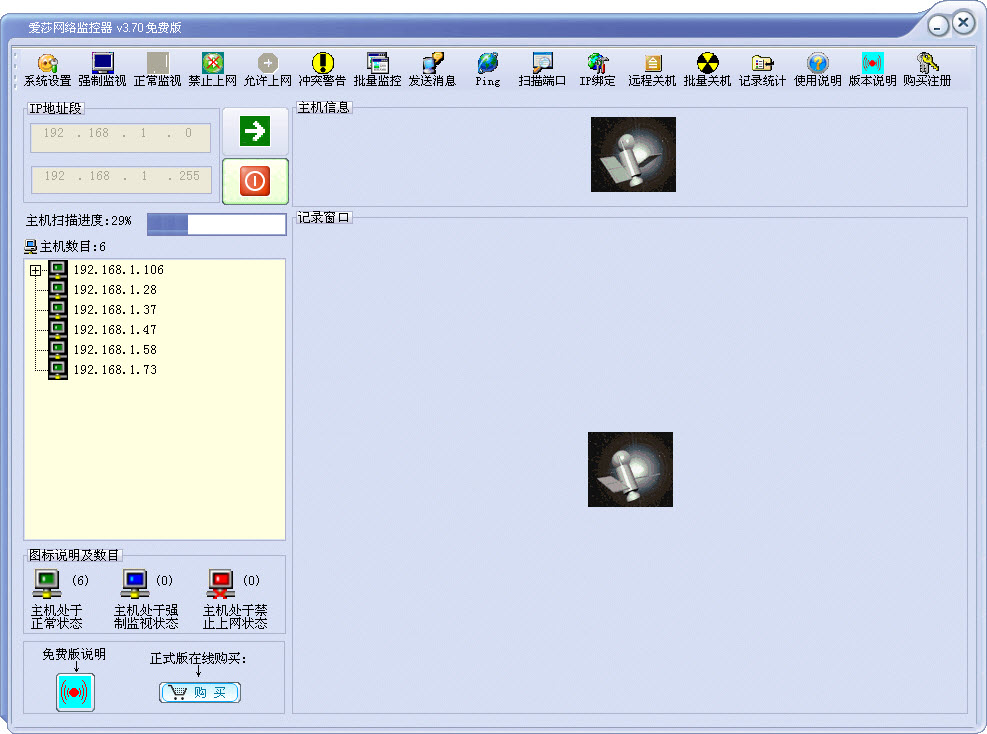Open the 发送消息 send message tool
Viewport: 987px width, 734px height.
432,69
